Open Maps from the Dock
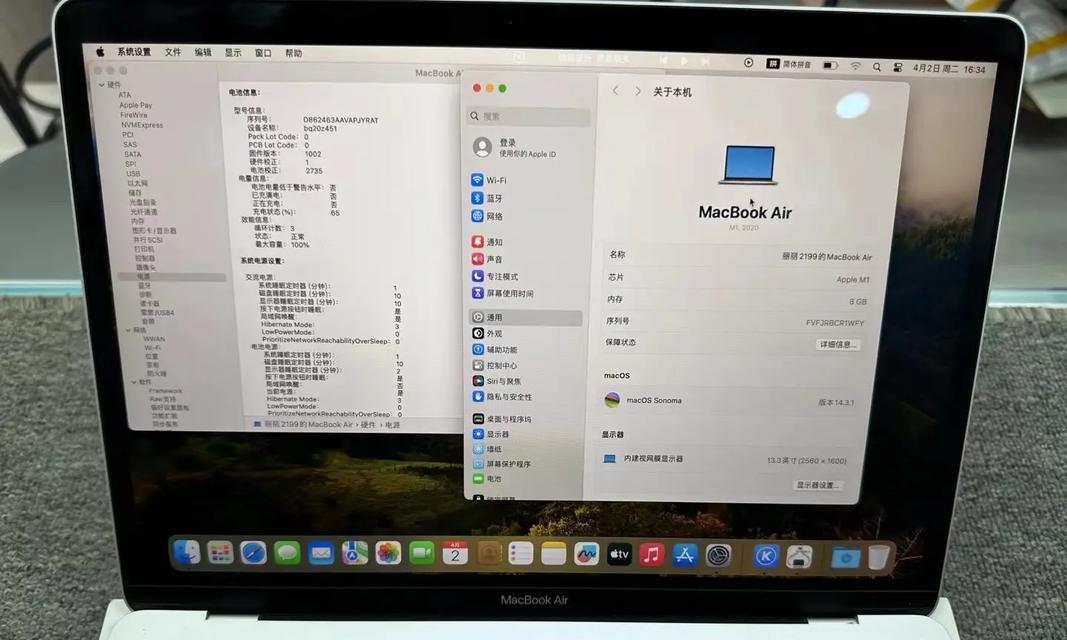Viewport: 1067px width, 640px height. [355, 554]
